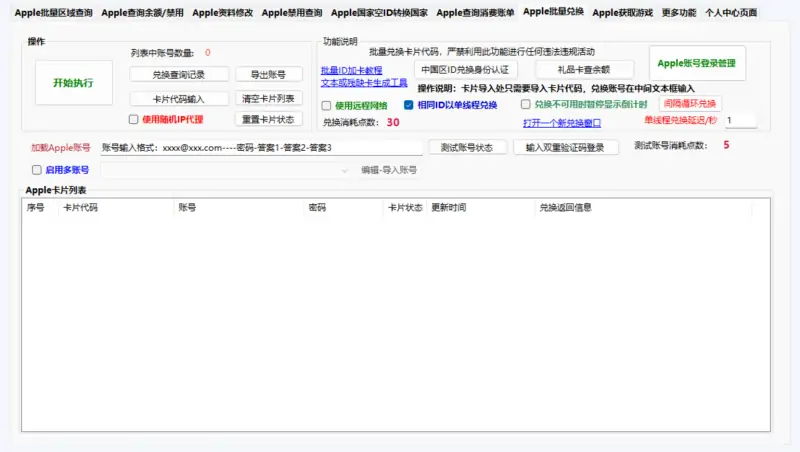
Task: Select the 个人中心页面 tab
Action: click(731, 13)
